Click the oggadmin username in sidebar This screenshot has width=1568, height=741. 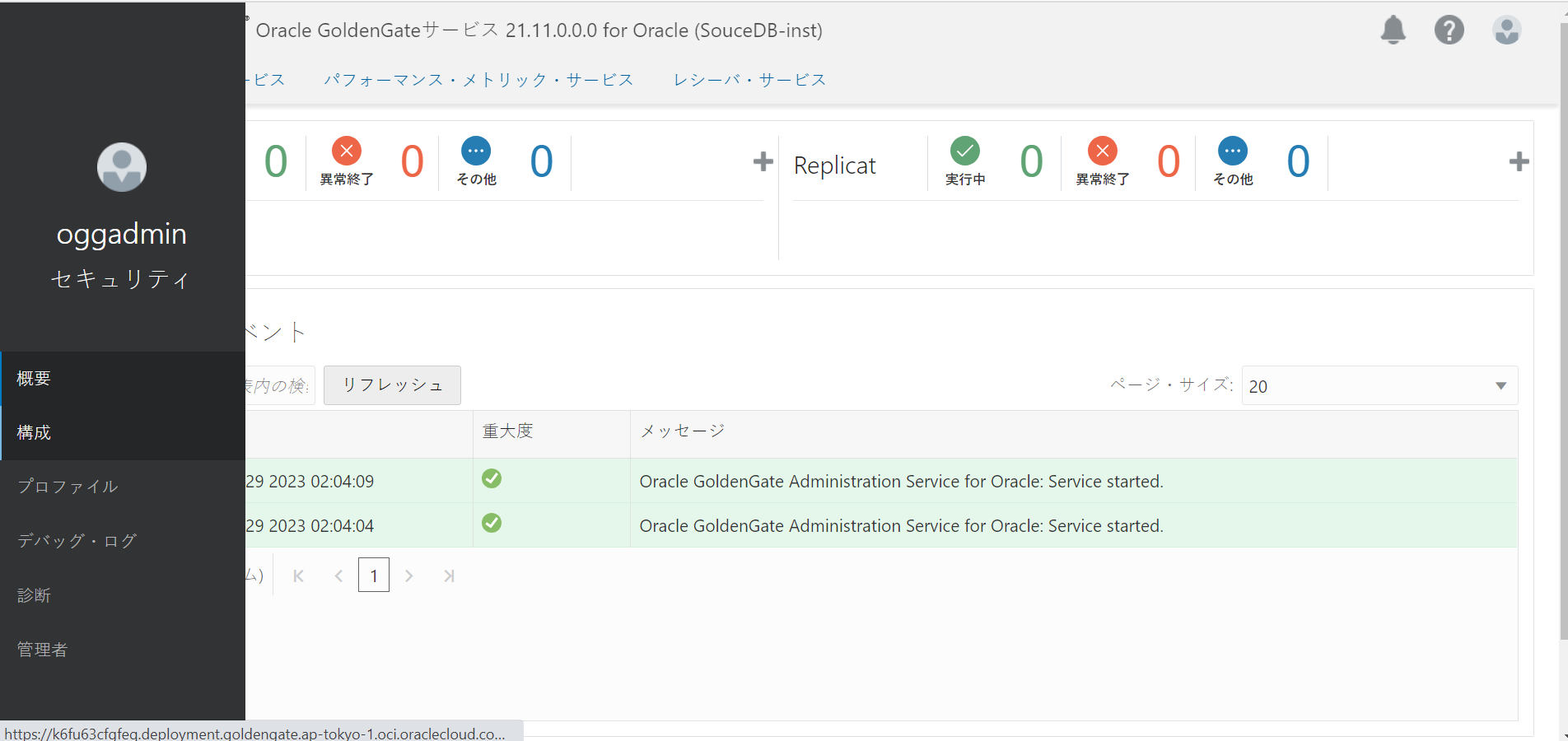(122, 234)
